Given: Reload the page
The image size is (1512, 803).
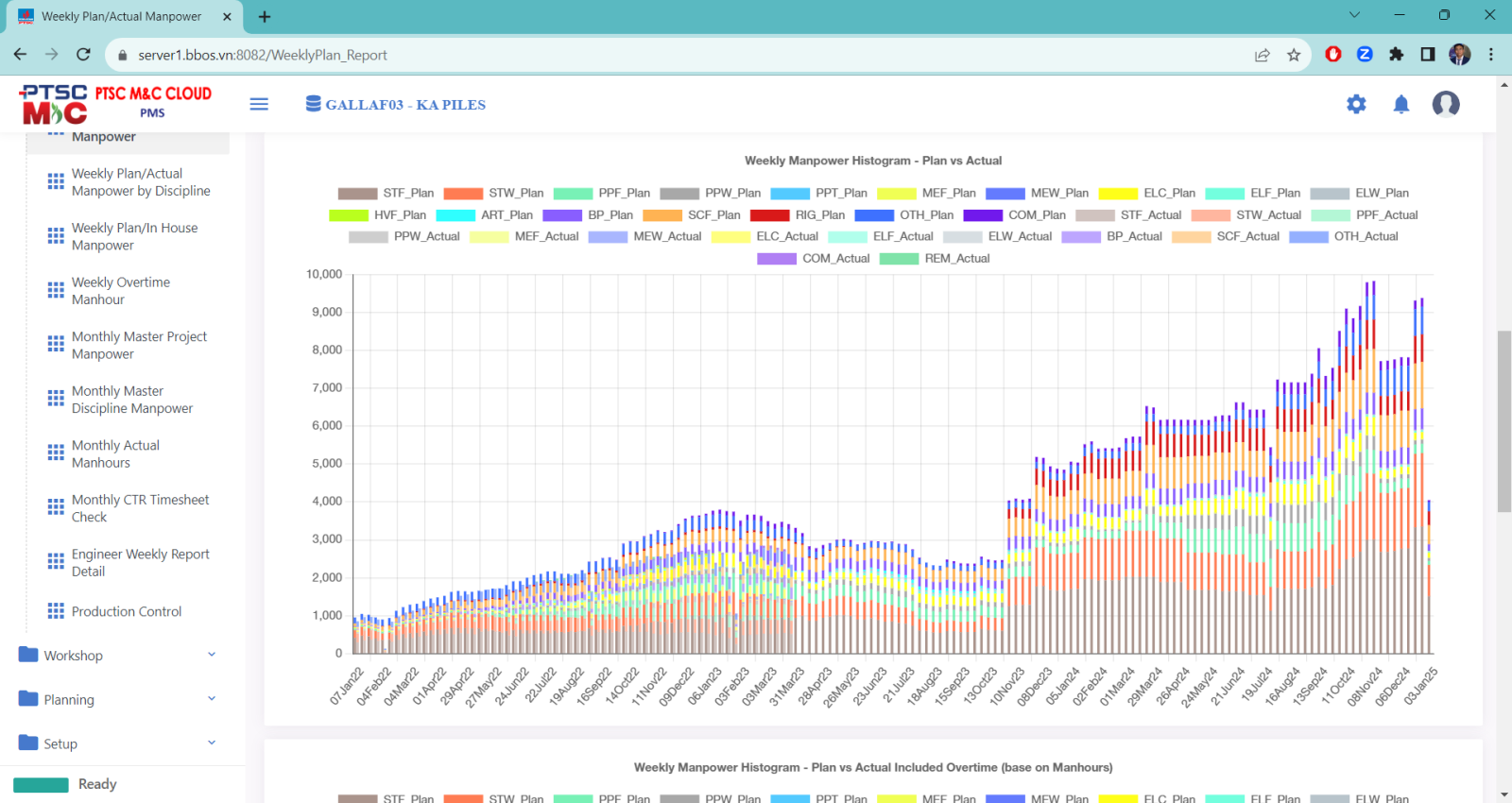Looking at the screenshot, I should tap(83, 55).
